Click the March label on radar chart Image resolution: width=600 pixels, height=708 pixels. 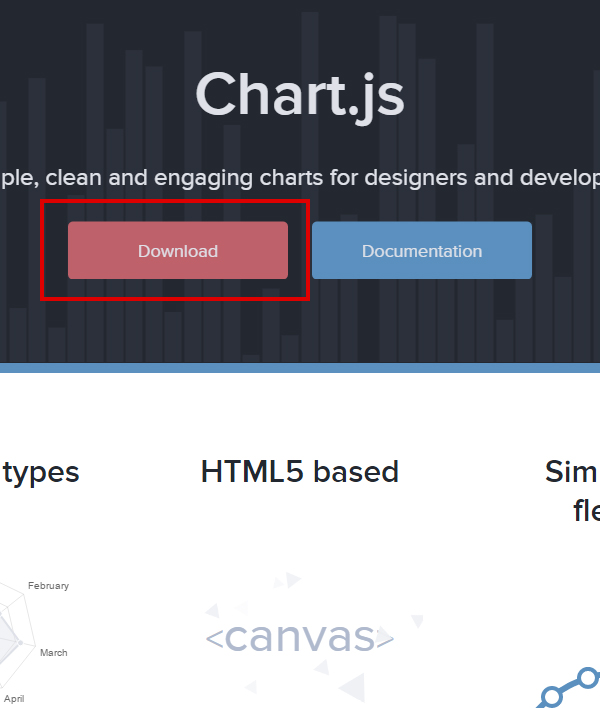(54, 652)
